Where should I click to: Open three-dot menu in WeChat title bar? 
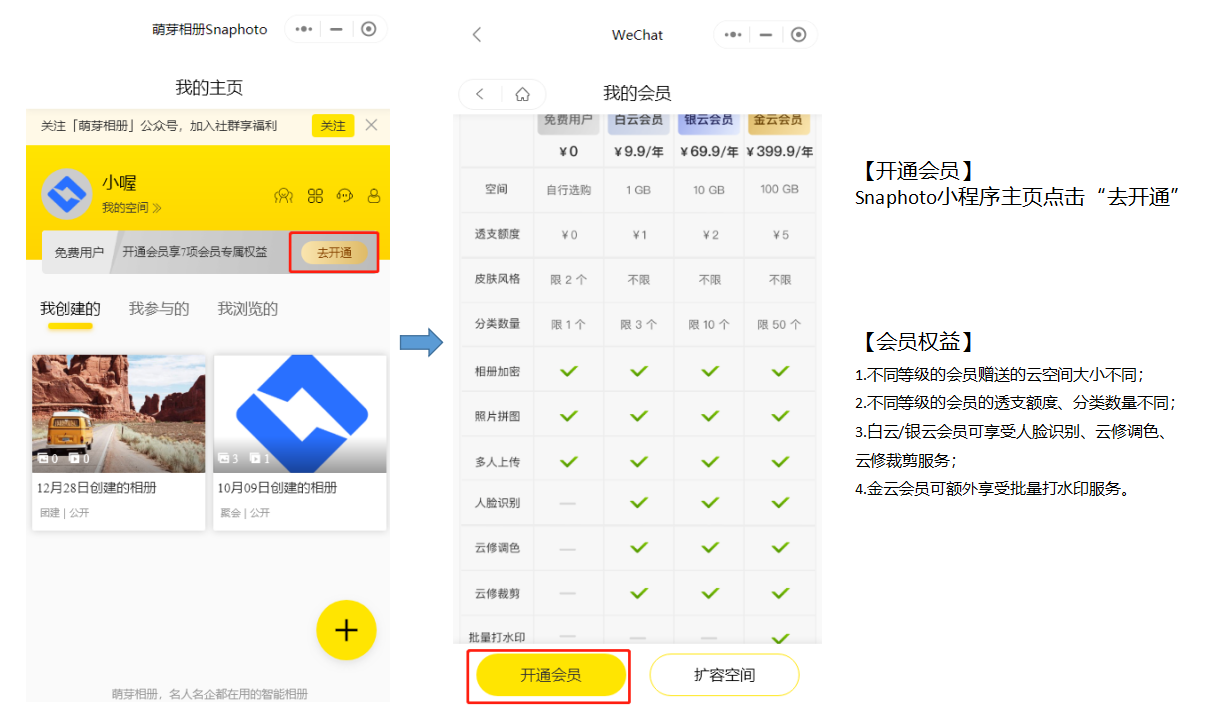coord(734,34)
